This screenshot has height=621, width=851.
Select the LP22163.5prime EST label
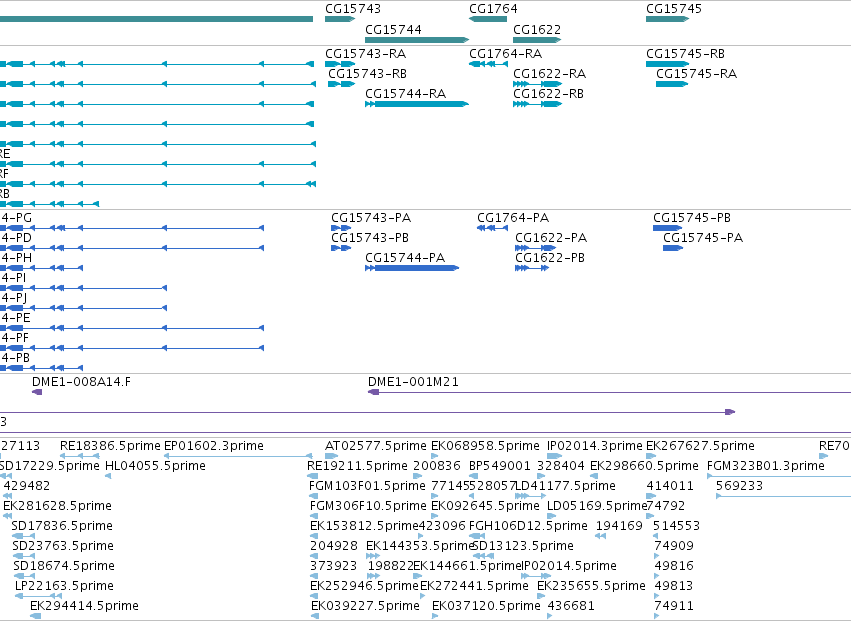(64, 587)
